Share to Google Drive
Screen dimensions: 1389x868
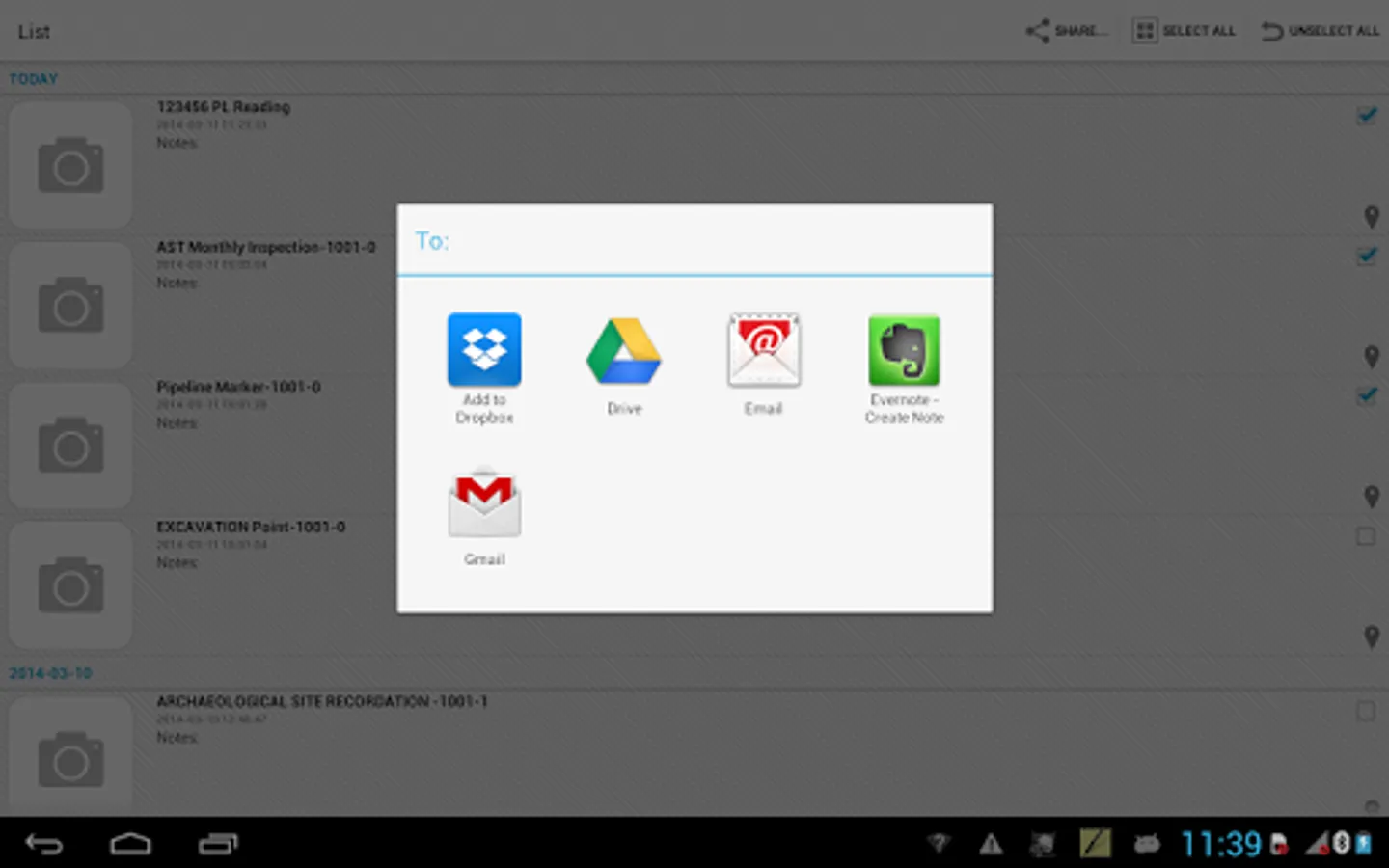(624, 366)
